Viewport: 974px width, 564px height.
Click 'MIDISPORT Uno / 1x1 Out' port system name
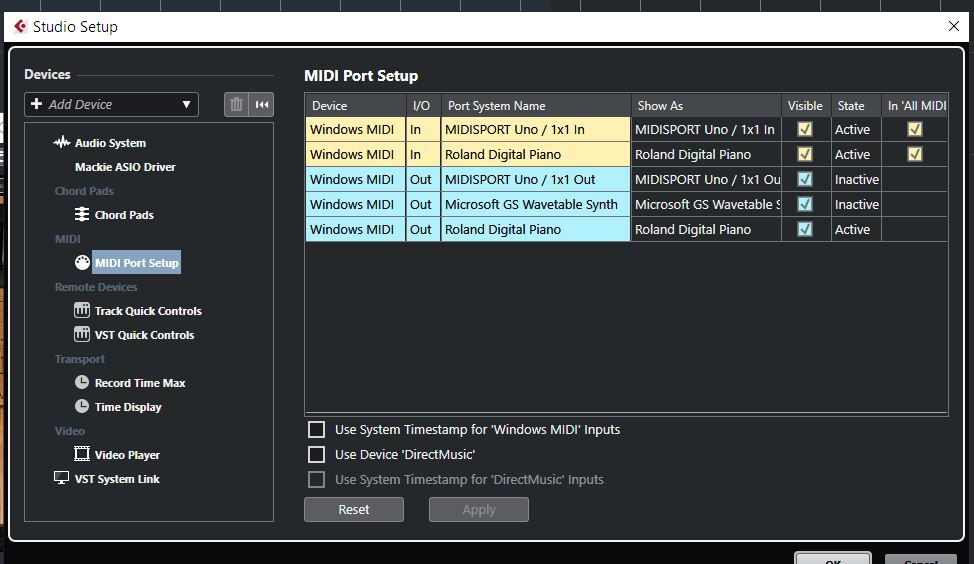536,179
